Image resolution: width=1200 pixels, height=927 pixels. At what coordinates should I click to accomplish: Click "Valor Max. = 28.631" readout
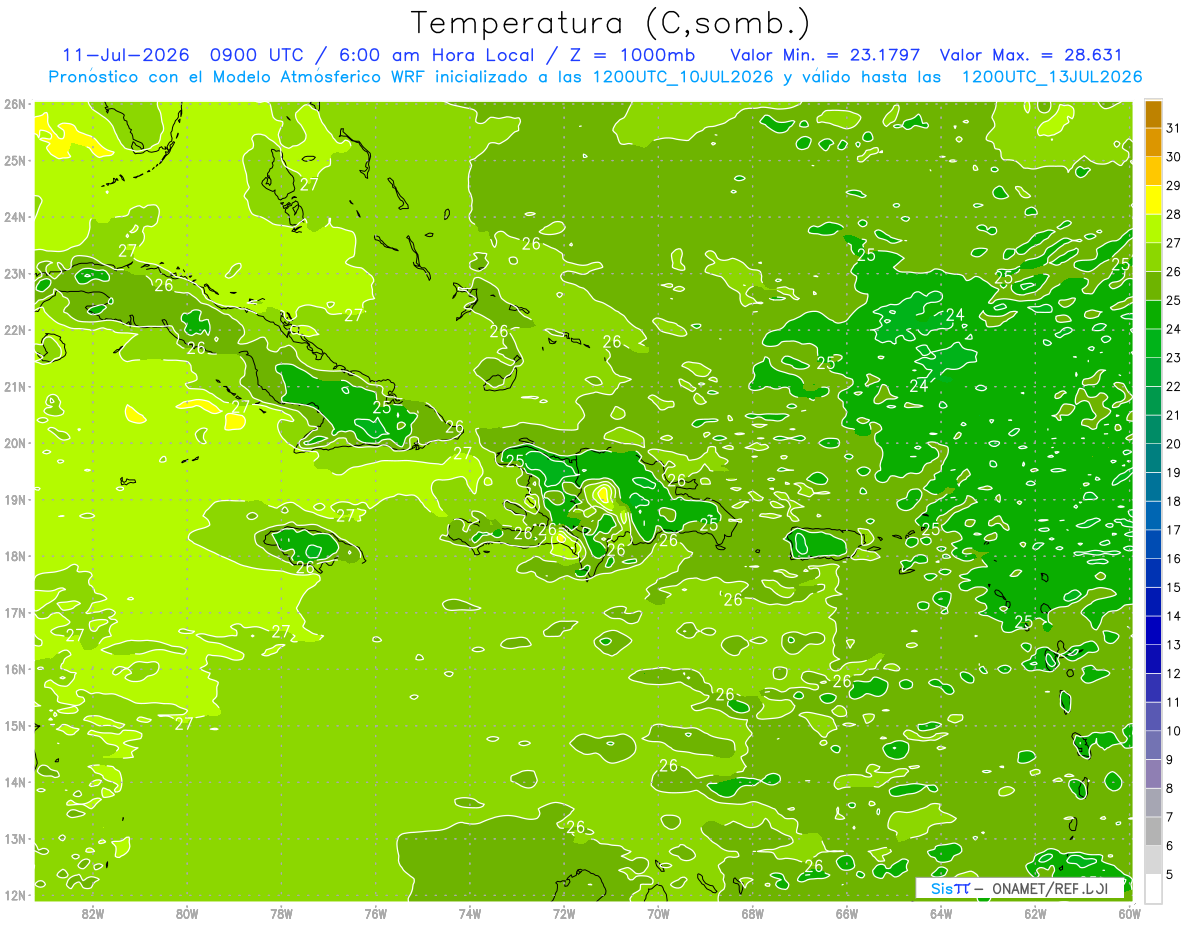pos(1030,55)
